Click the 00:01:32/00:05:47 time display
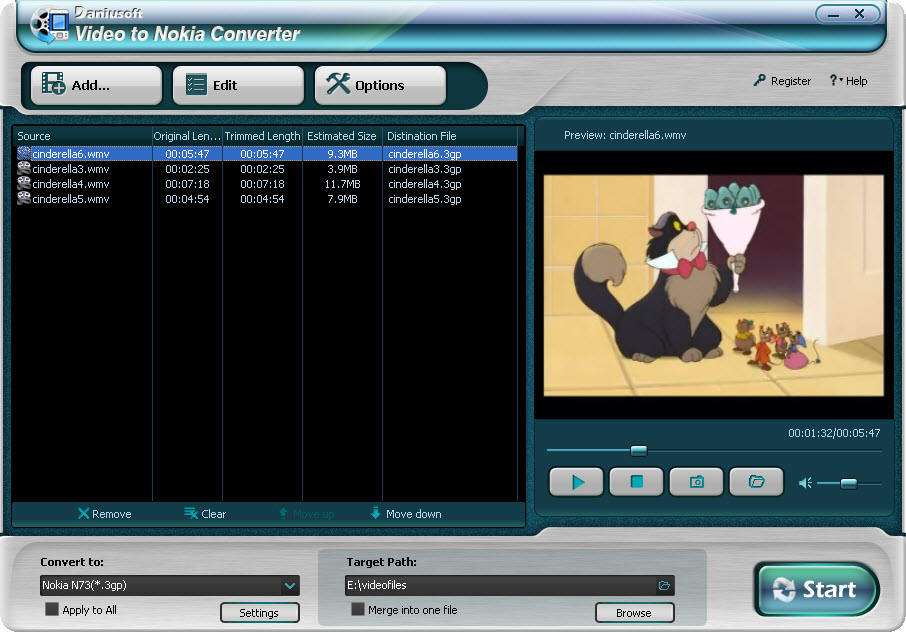This screenshot has width=906, height=632. pyautogui.click(x=834, y=433)
